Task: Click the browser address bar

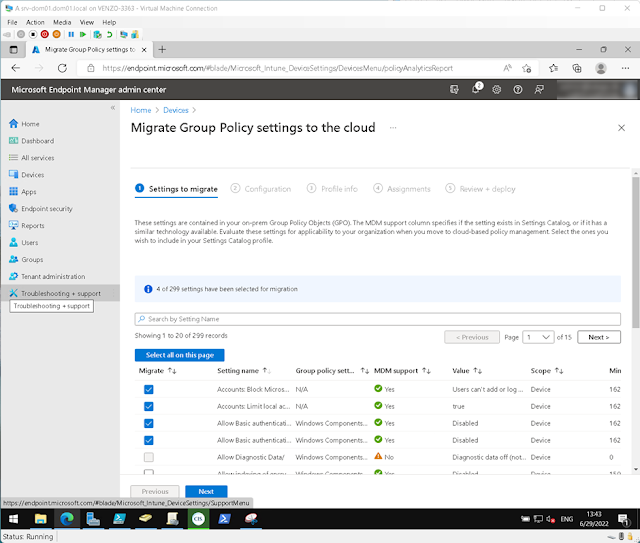Action: [x=278, y=68]
